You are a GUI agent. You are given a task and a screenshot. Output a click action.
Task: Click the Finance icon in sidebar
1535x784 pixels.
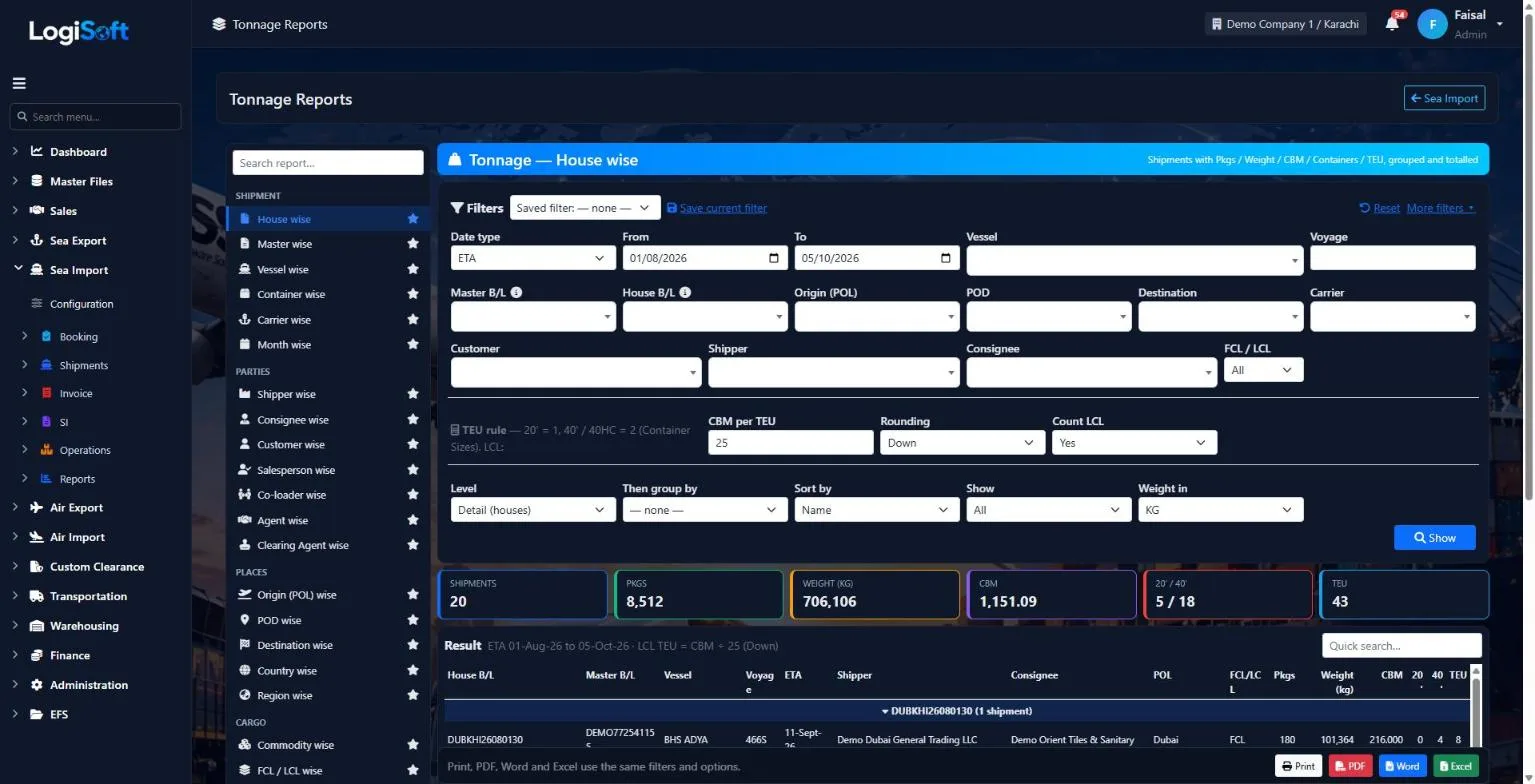pyautogui.click(x=37, y=656)
